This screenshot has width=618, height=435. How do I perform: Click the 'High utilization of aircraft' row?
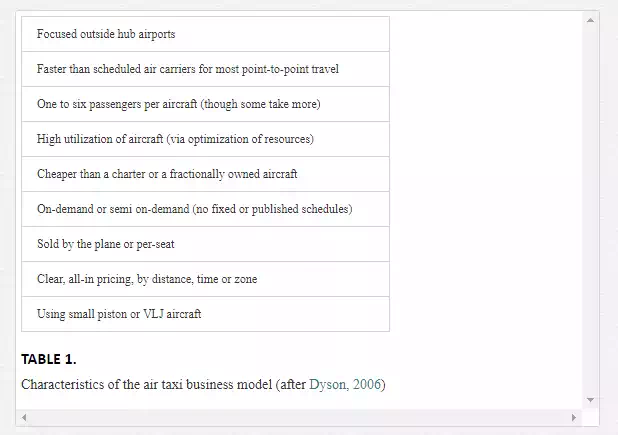tap(205, 139)
